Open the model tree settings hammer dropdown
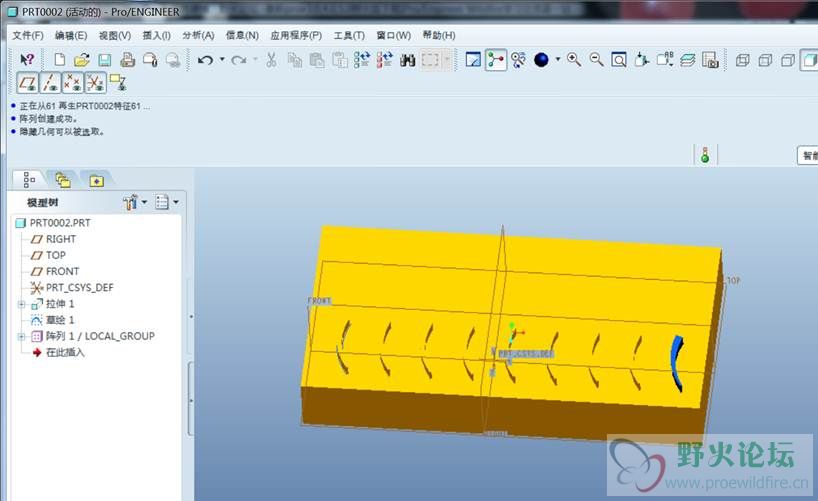This screenshot has width=818, height=501. tap(135, 202)
